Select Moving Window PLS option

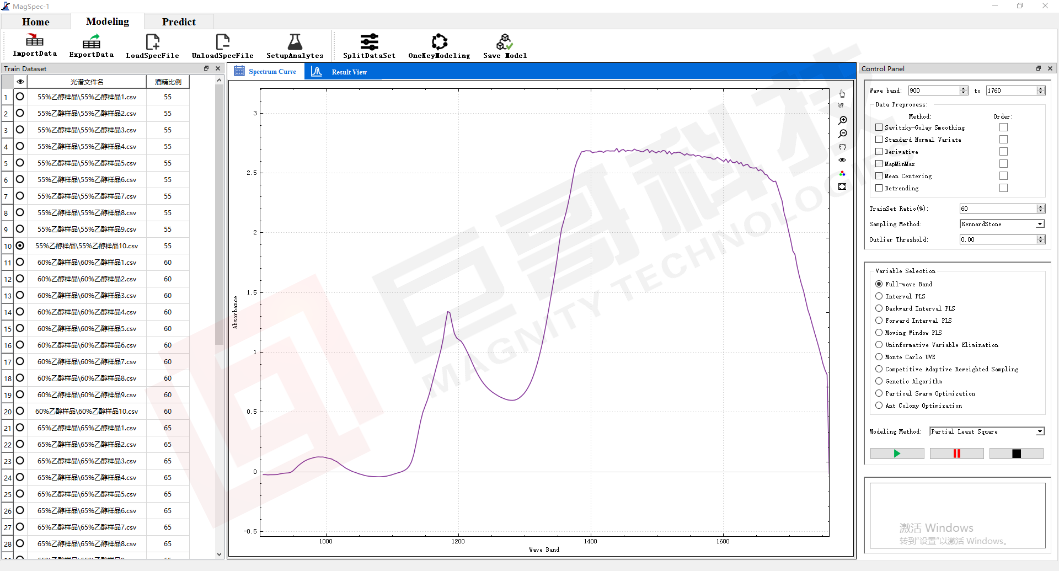879,332
